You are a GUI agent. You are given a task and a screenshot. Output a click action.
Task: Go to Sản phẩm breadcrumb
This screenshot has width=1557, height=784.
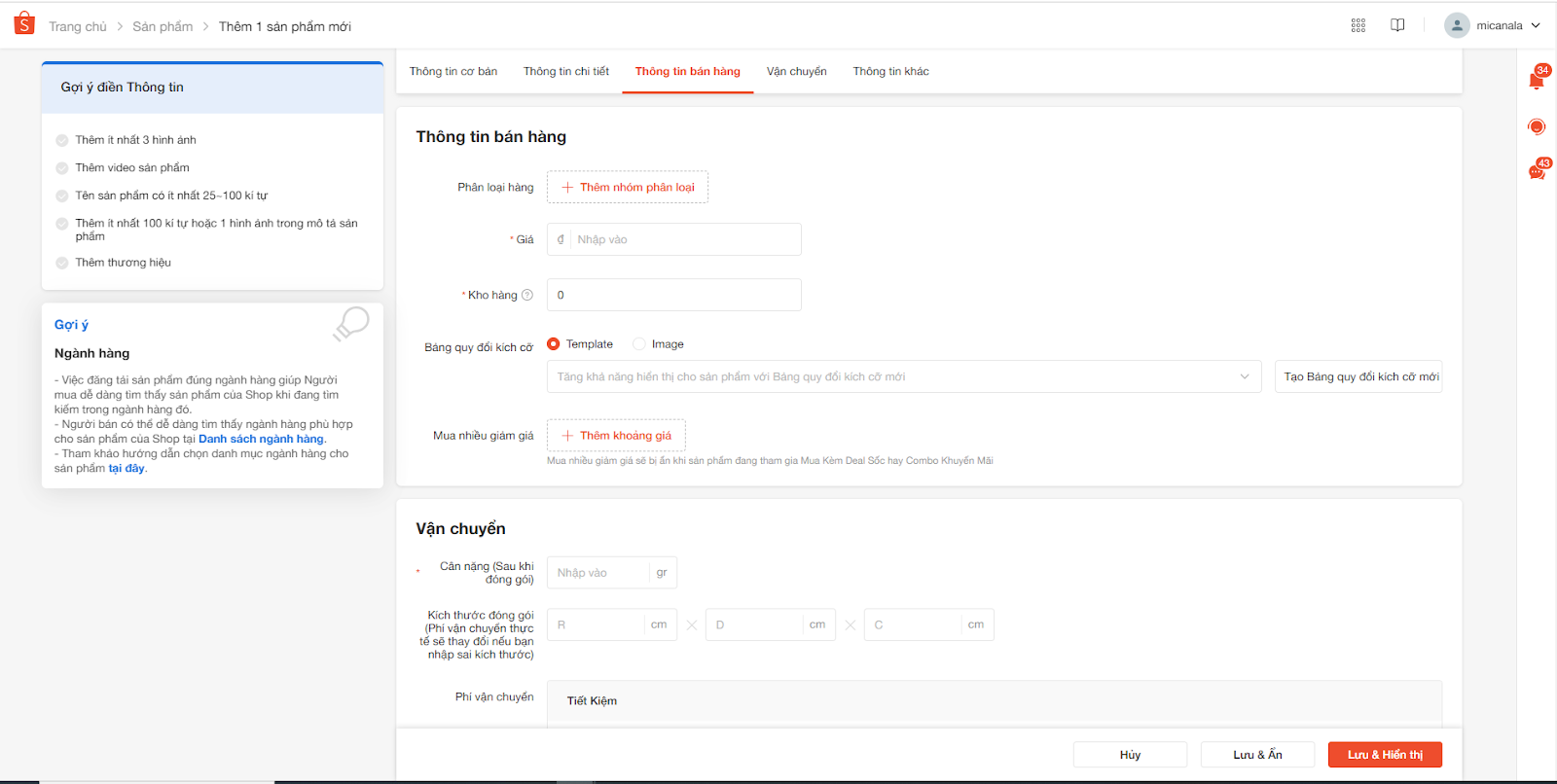tap(163, 26)
